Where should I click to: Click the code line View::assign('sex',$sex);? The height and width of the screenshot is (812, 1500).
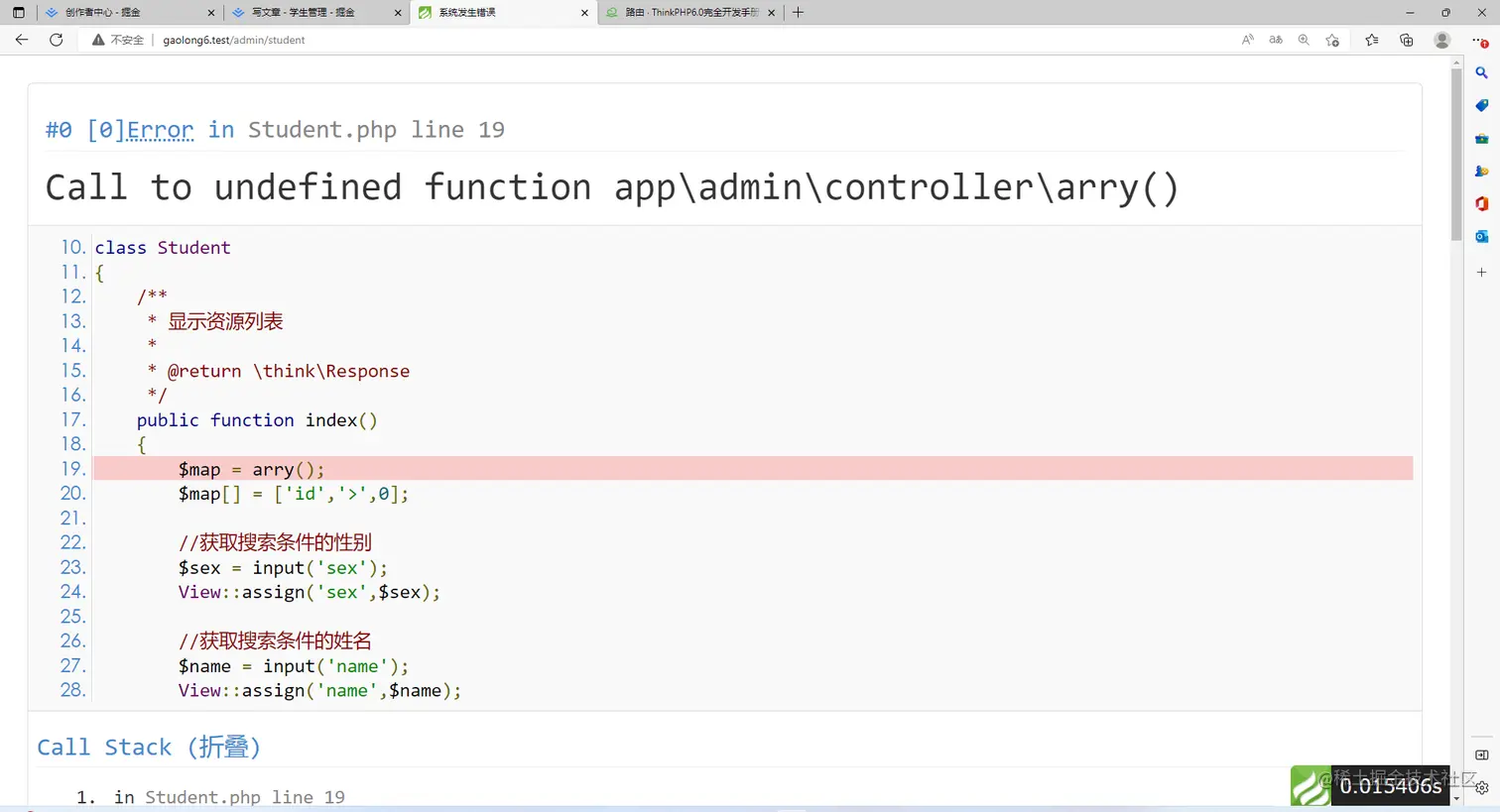click(x=310, y=592)
